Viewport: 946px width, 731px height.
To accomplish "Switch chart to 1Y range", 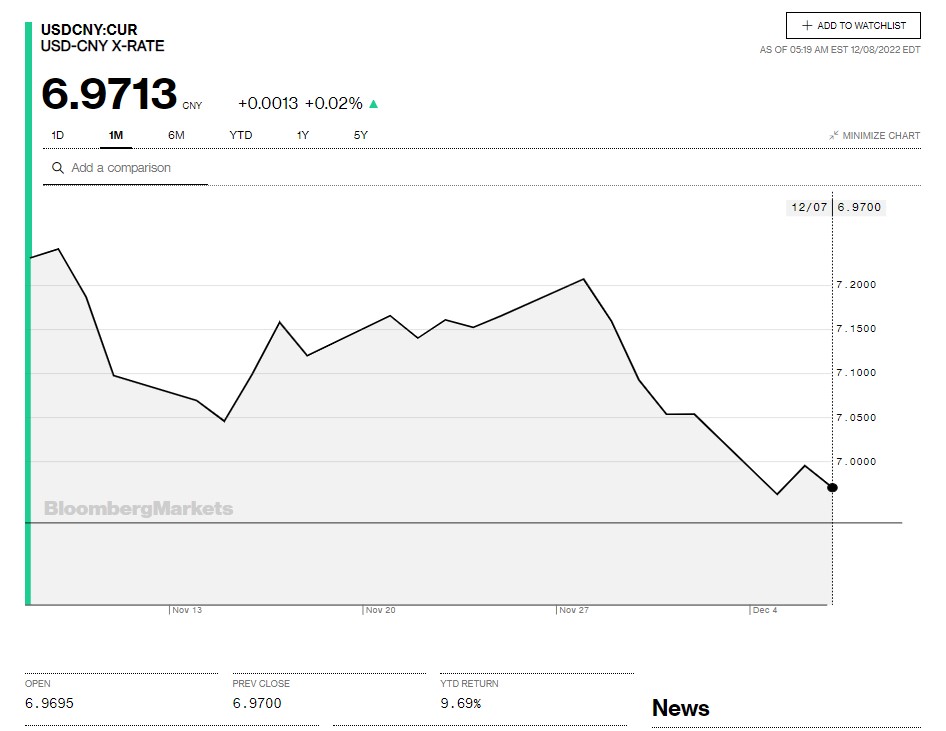I will 302,135.
